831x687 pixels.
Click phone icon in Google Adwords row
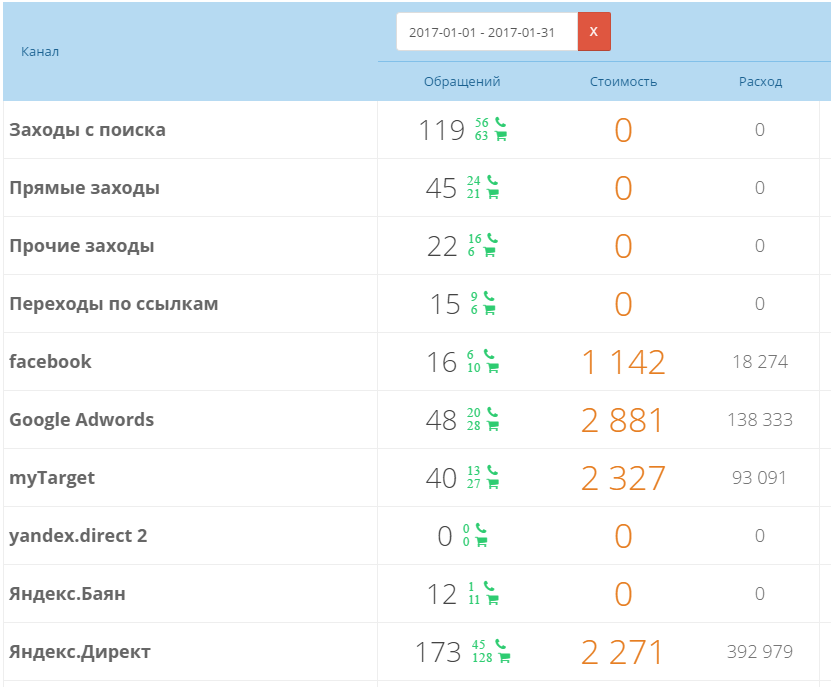tap(492, 412)
